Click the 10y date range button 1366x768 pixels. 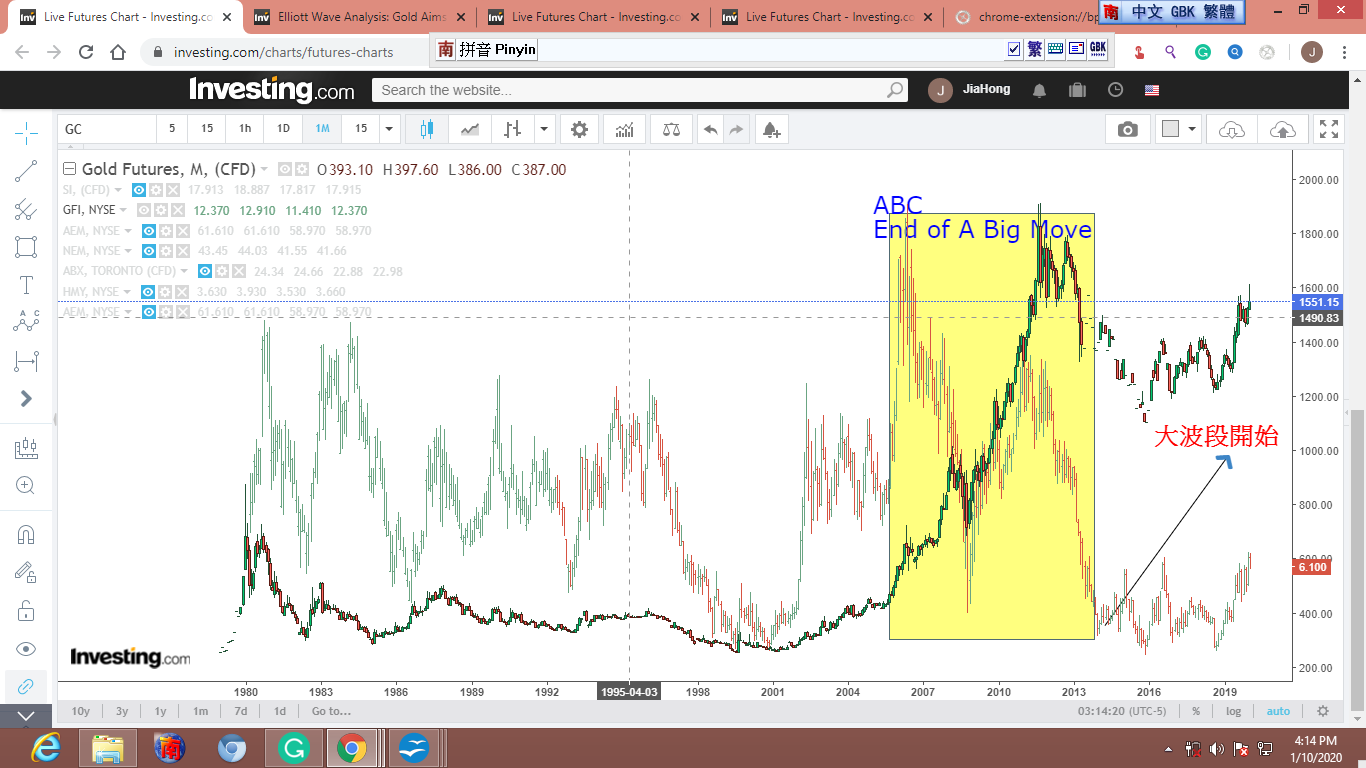[81, 711]
